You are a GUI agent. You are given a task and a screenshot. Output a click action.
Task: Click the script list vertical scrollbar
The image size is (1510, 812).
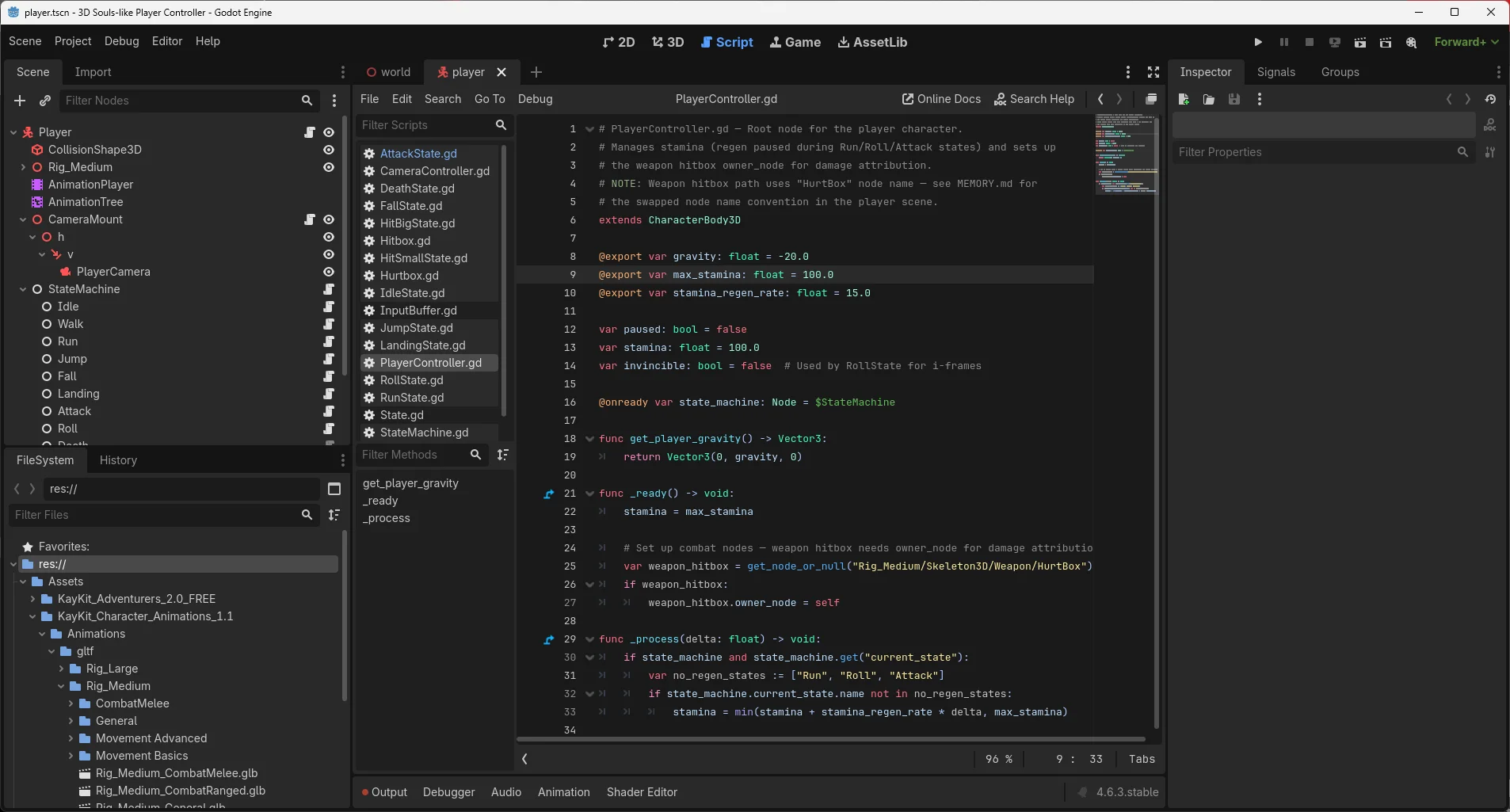(504, 281)
